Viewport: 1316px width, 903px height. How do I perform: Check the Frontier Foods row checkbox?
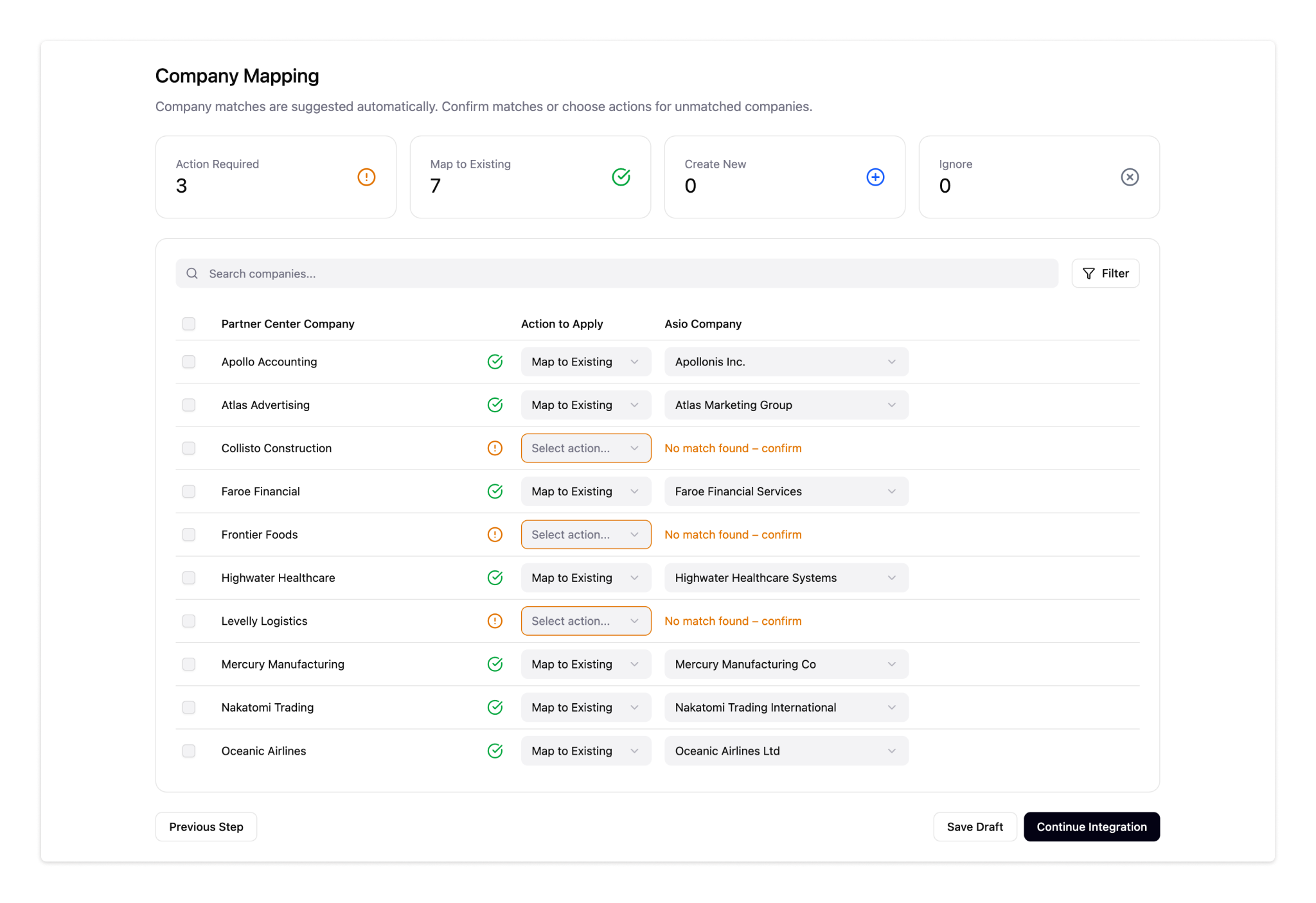tap(188, 534)
